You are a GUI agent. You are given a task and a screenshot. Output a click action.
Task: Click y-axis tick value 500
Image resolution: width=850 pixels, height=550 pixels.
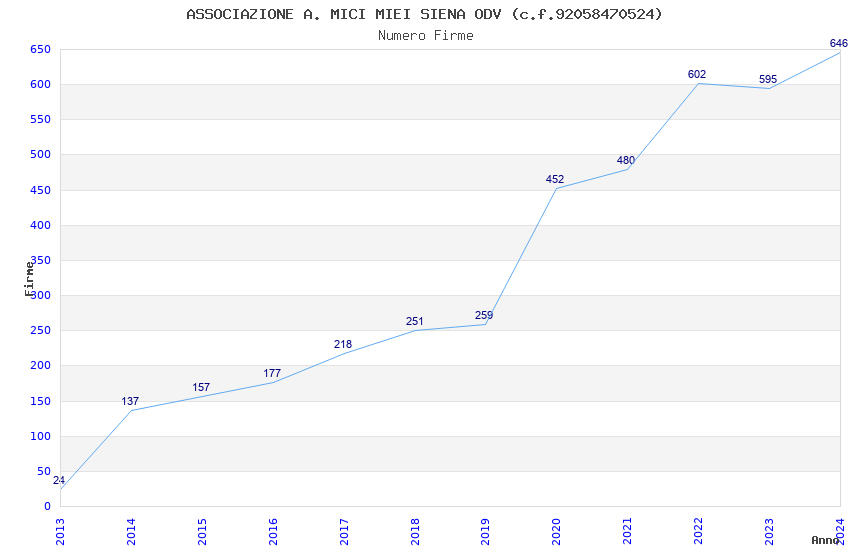click(41, 154)
